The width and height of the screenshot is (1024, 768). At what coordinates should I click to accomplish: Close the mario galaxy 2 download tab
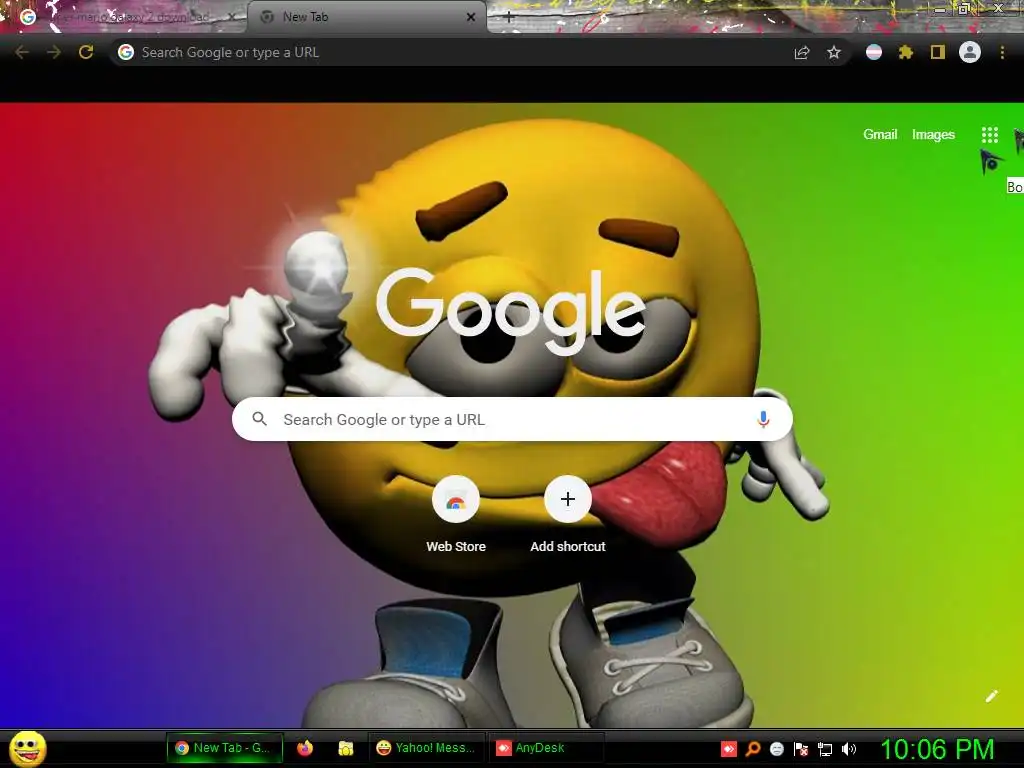(231, 18)
